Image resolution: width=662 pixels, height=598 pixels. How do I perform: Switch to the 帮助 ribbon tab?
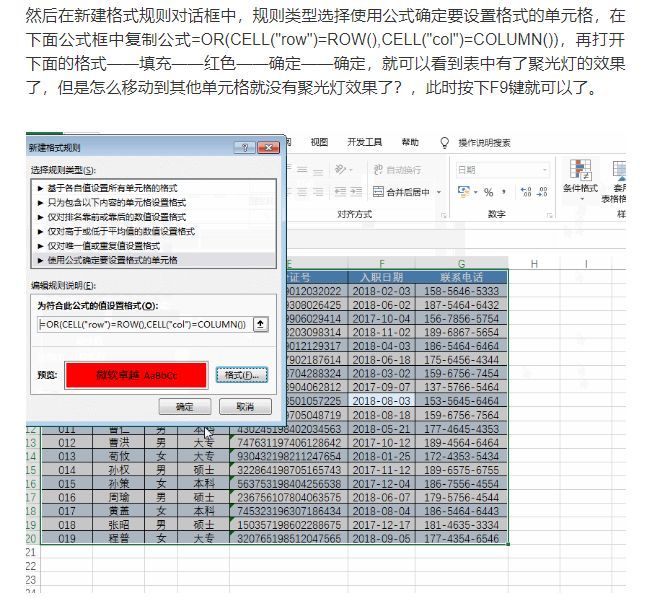[410, 142]
